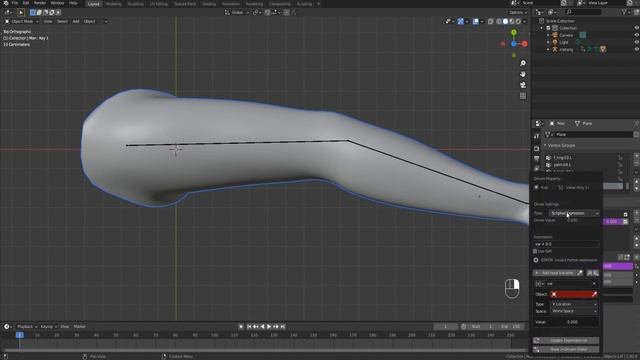Jump to the timeline end frame
640x360 pixels.
[282, 327]
